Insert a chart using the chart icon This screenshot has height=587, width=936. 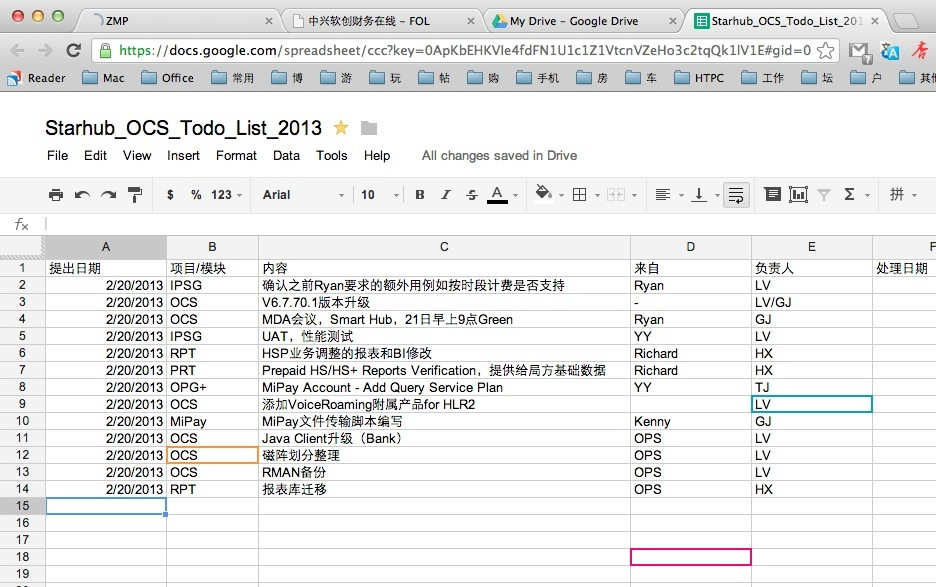pyautogui.click(x=797, y=195)
